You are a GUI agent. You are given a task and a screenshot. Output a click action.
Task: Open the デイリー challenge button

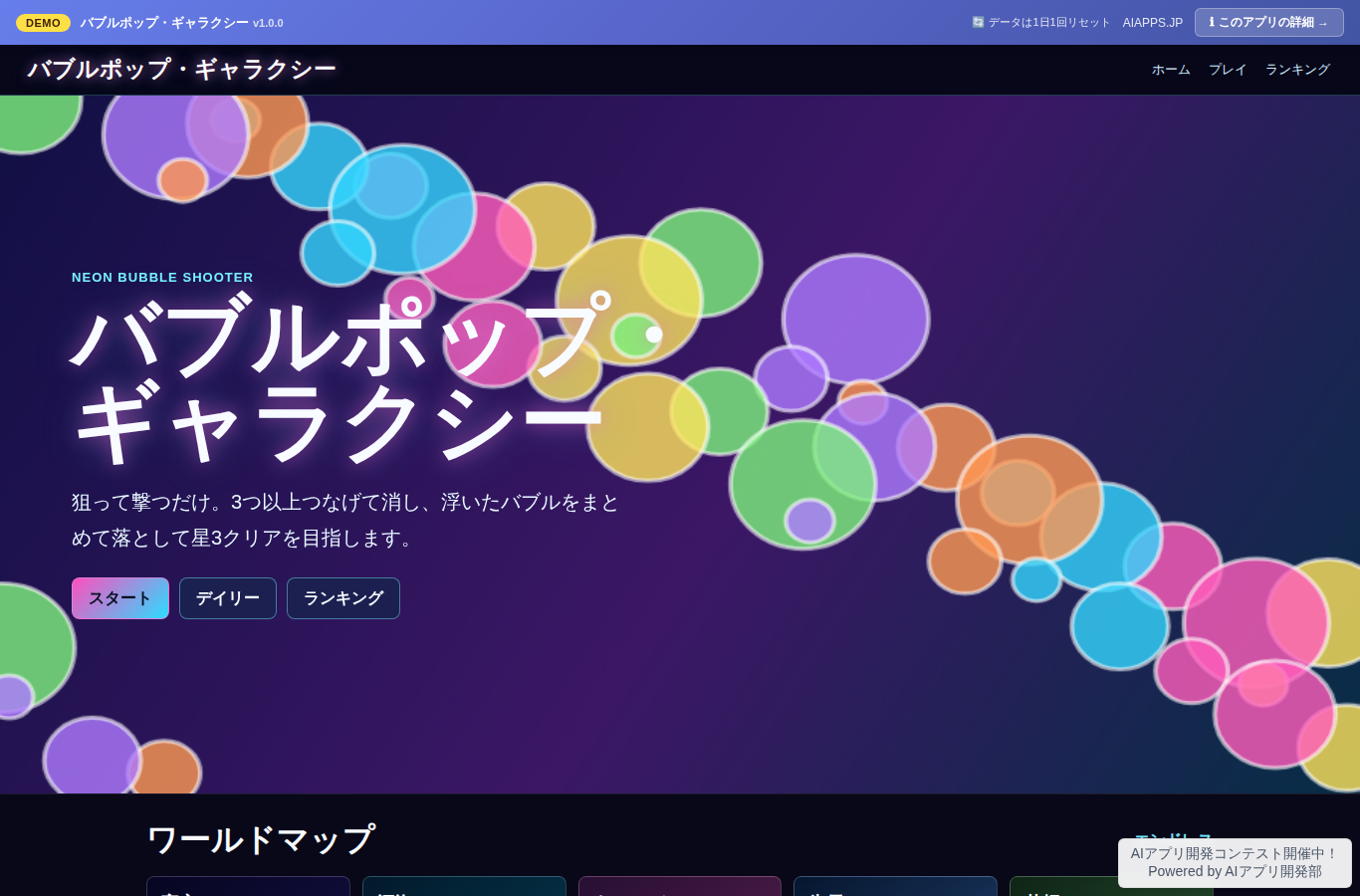(x=228, y=598)
